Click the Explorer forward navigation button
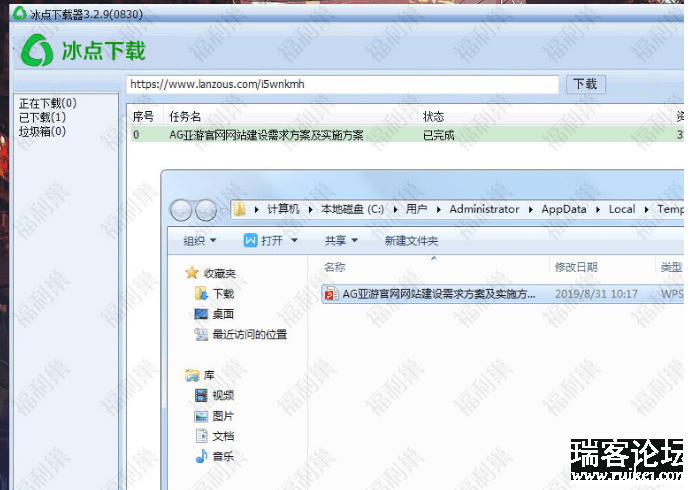Viewport: 694px width, 490px height. pos(206,210)
